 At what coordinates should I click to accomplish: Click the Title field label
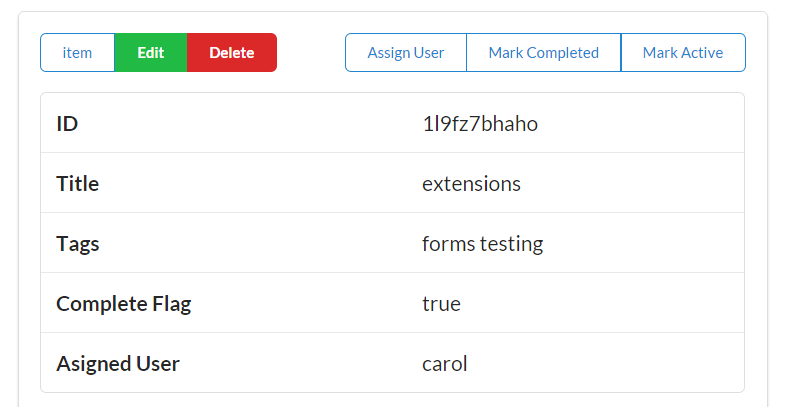click(78, 184)
